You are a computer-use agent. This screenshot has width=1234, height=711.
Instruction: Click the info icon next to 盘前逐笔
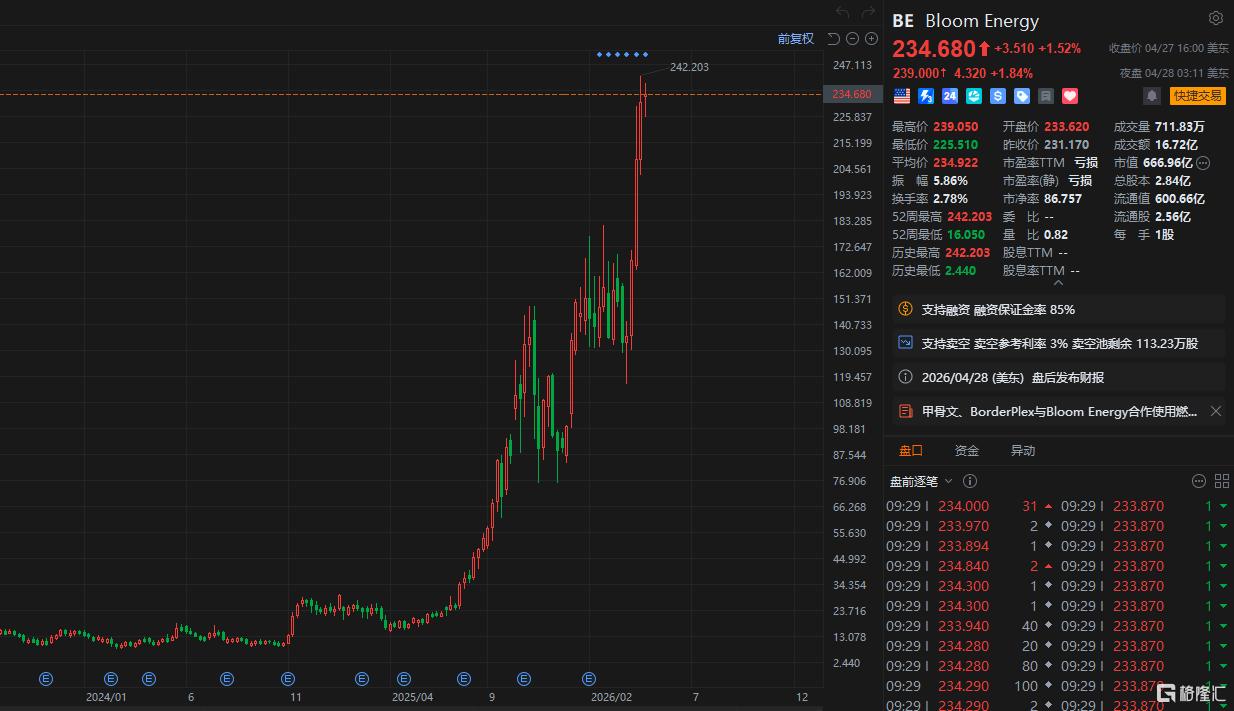970,481
